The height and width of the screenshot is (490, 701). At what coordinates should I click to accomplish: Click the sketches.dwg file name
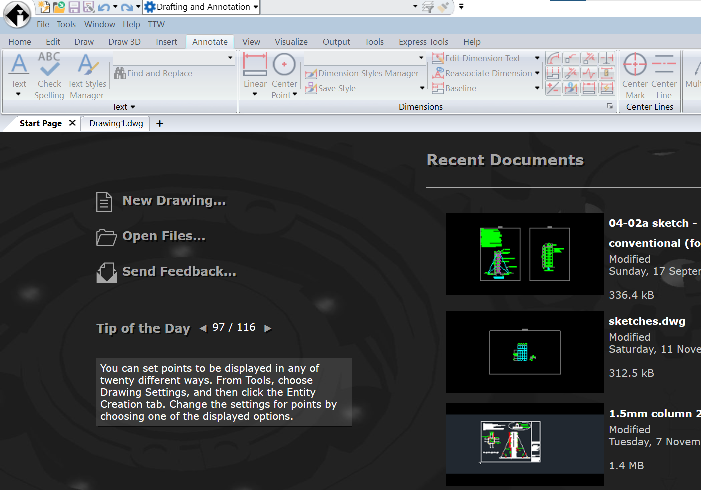(x=647, y=321)
